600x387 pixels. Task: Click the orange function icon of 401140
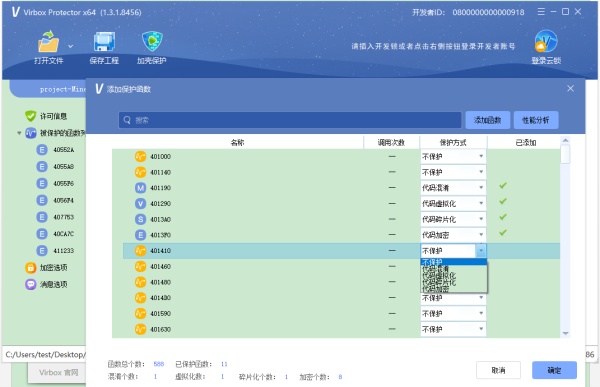(x=140, y=172)
